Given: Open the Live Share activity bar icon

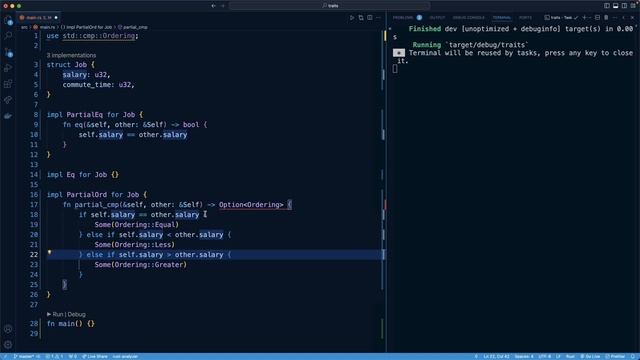Looking at the screenshot, I should (8, 100).
